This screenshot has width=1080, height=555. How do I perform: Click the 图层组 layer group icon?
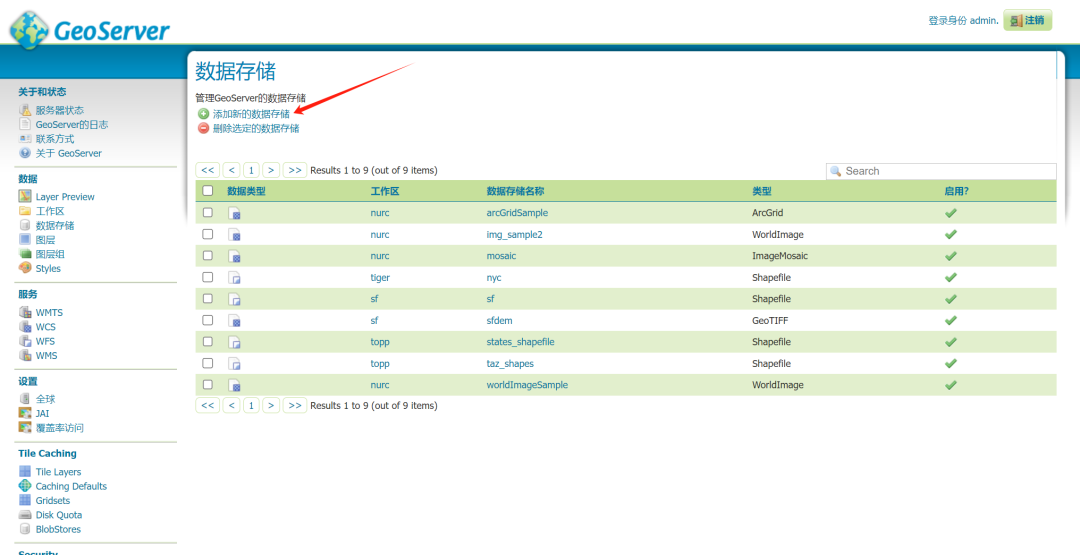pos(25,254)
